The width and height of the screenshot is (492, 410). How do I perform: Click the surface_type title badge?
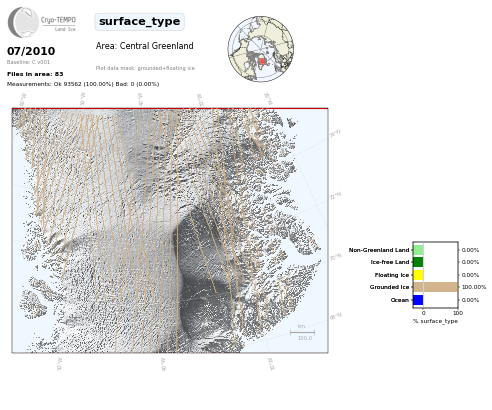tap(139, 22)
